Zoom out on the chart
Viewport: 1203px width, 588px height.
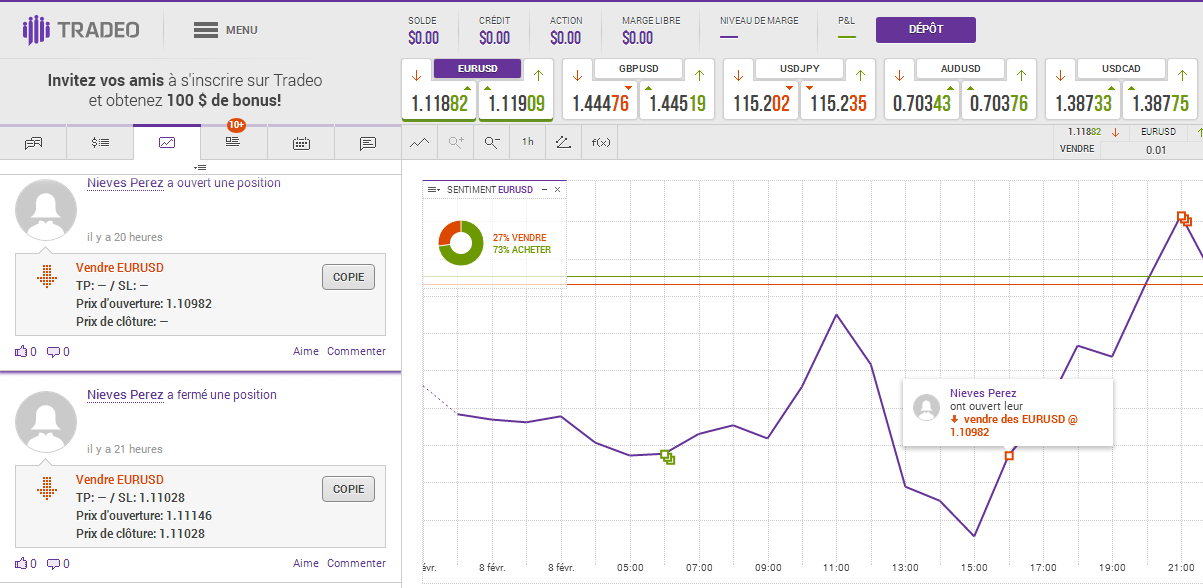[490, 142]
